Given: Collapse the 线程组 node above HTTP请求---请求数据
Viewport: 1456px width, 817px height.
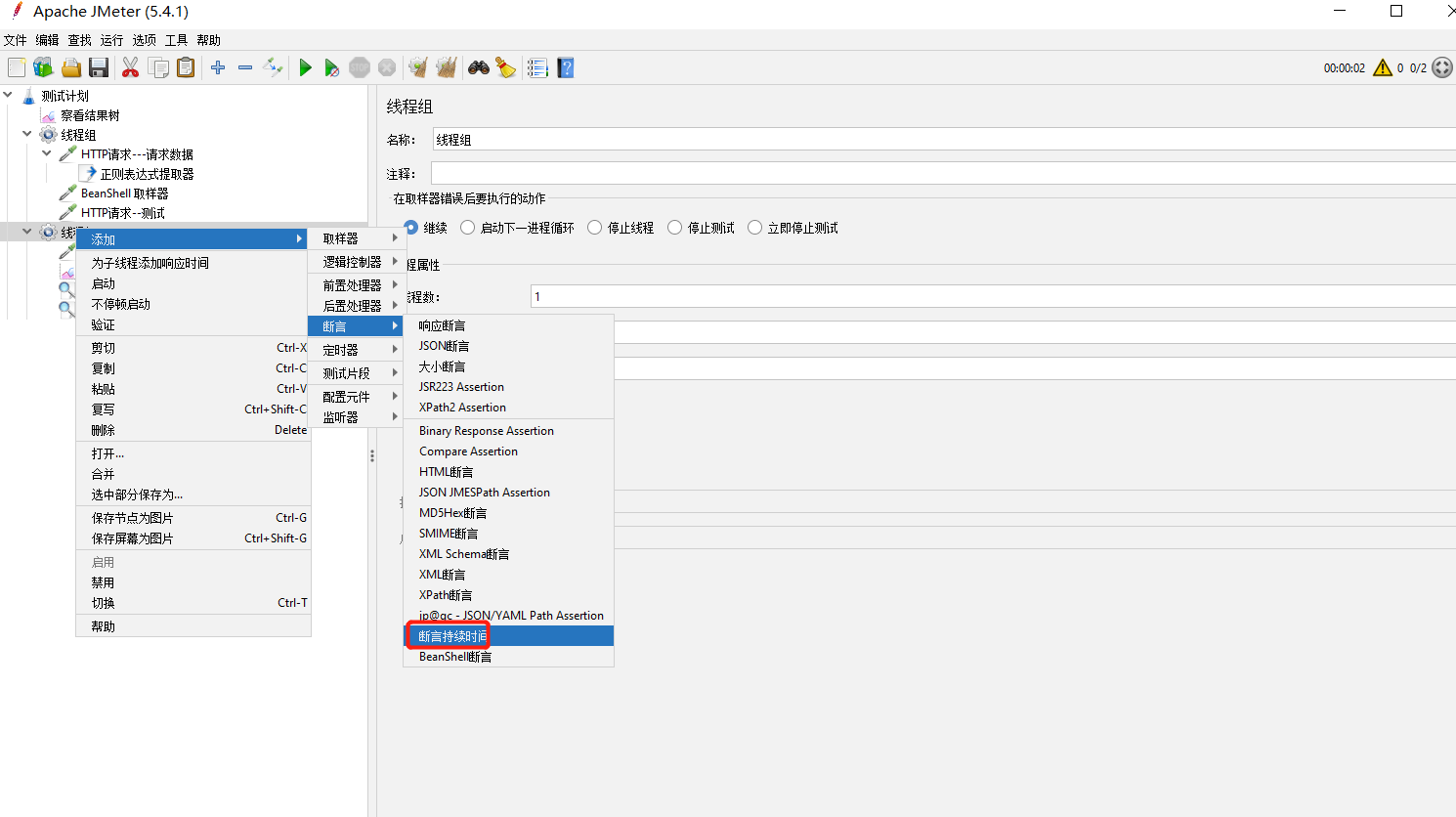Looking at the screenshot, I should [x=27, y=134].
